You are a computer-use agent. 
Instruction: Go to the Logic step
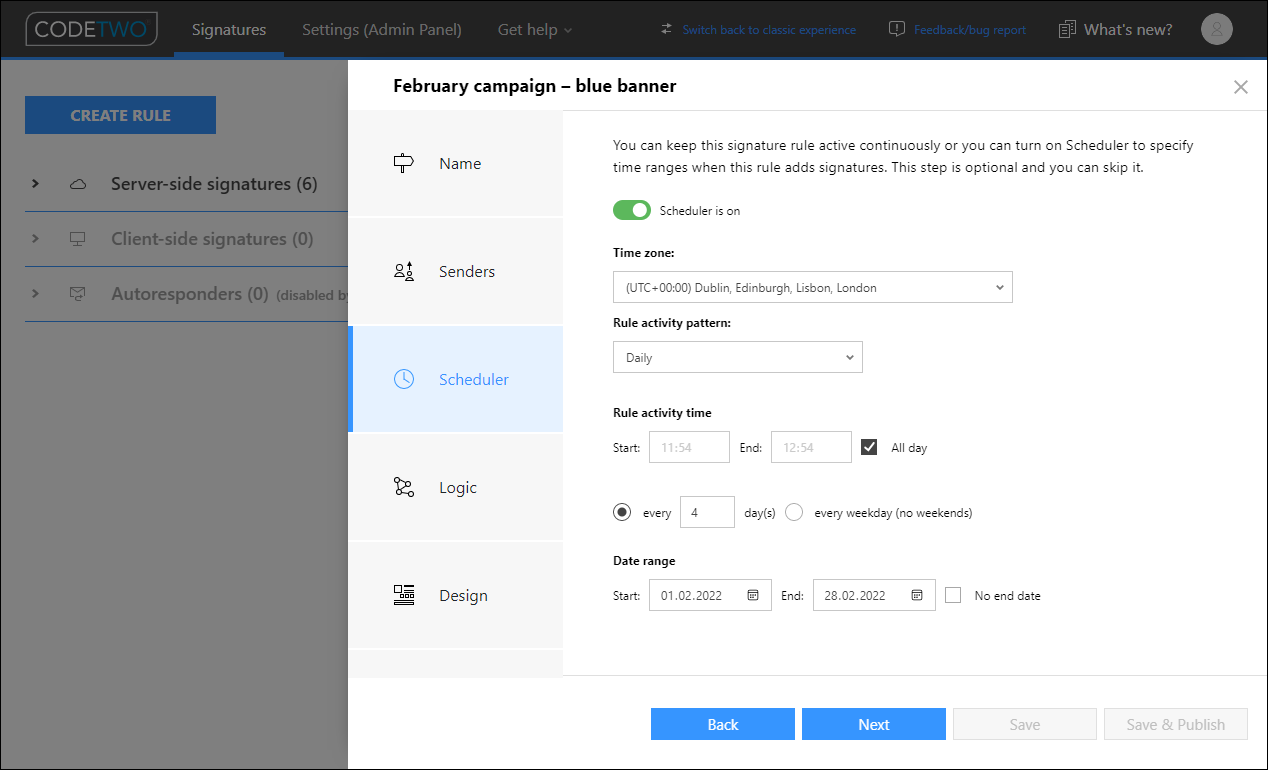click(456, 487)
